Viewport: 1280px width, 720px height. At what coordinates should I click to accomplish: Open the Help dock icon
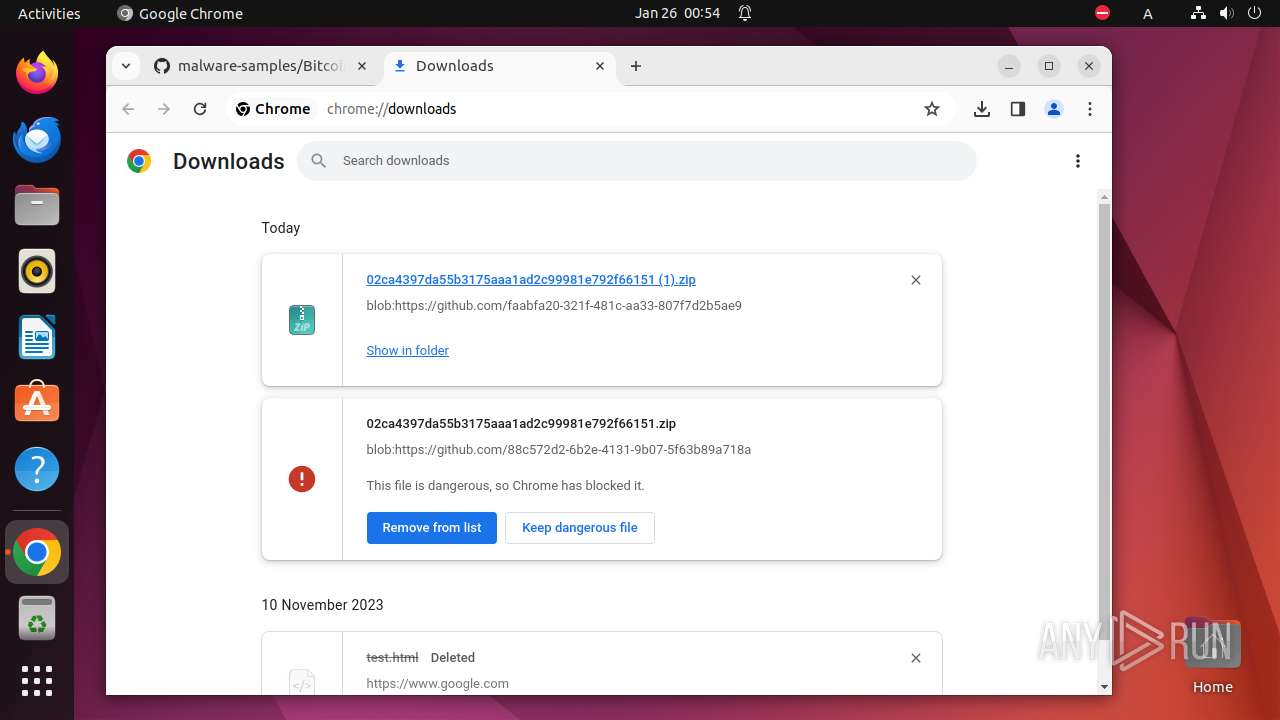(x=37, y=469)
